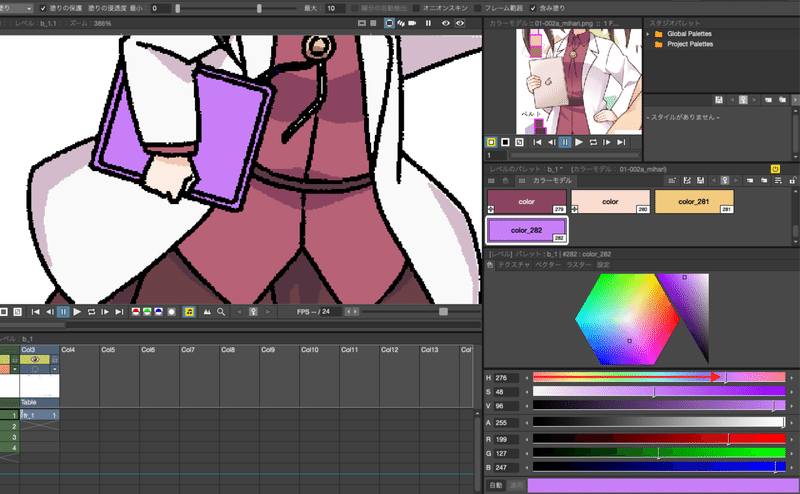Click the FPS stepper arrows
This screenshot has width=800, height=494.
(352, 311)
